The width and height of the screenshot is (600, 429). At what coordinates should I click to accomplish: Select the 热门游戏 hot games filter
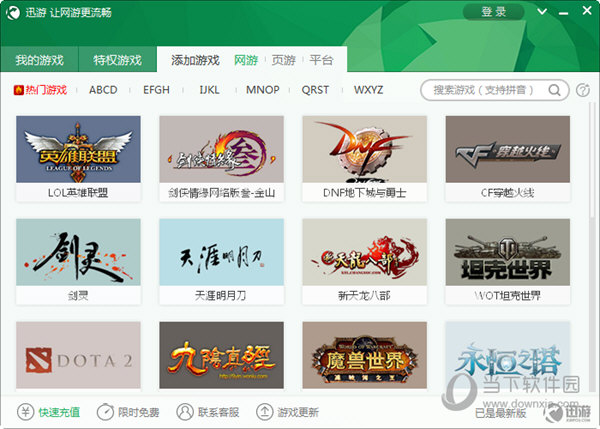pos(41,90)
